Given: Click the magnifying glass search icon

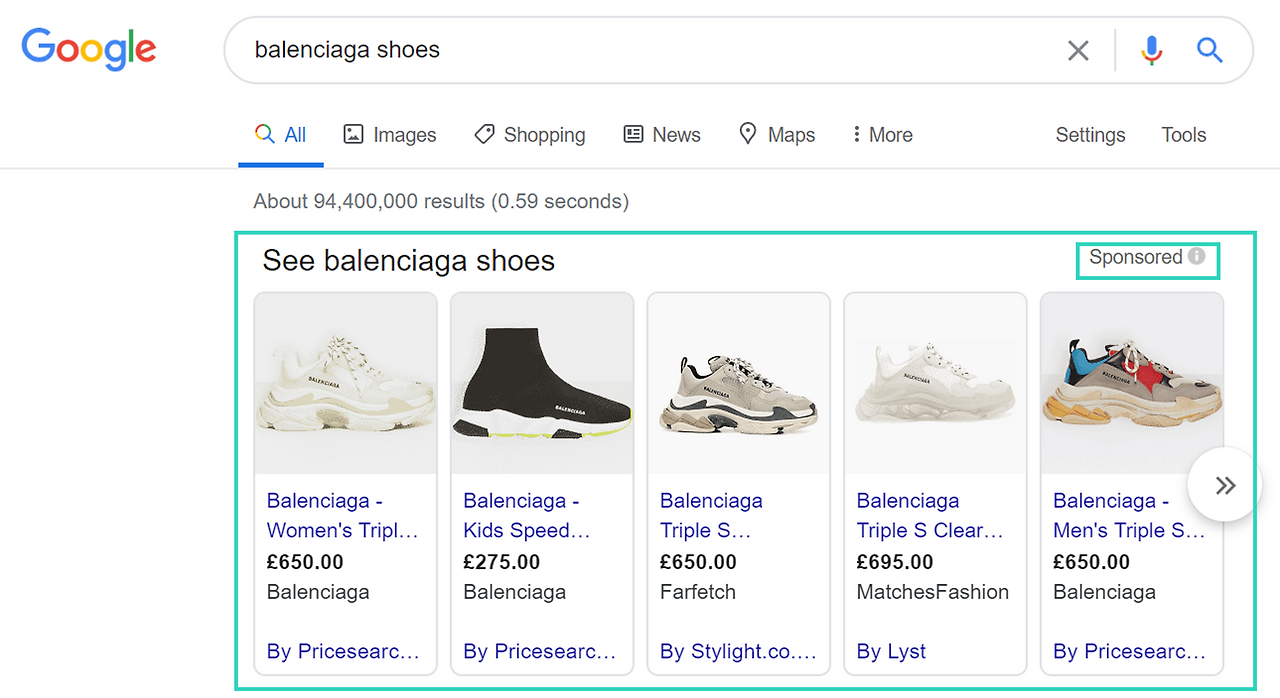Looking at the screenshot, I should (1209, 50).
